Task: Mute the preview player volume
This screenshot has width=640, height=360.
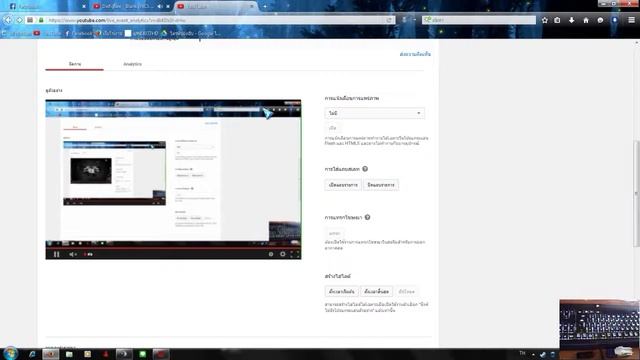Action: point(72,254)
